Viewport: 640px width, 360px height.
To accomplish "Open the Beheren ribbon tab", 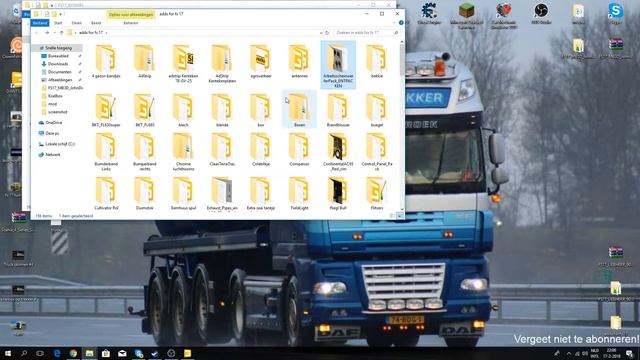I will coord(131,23).
